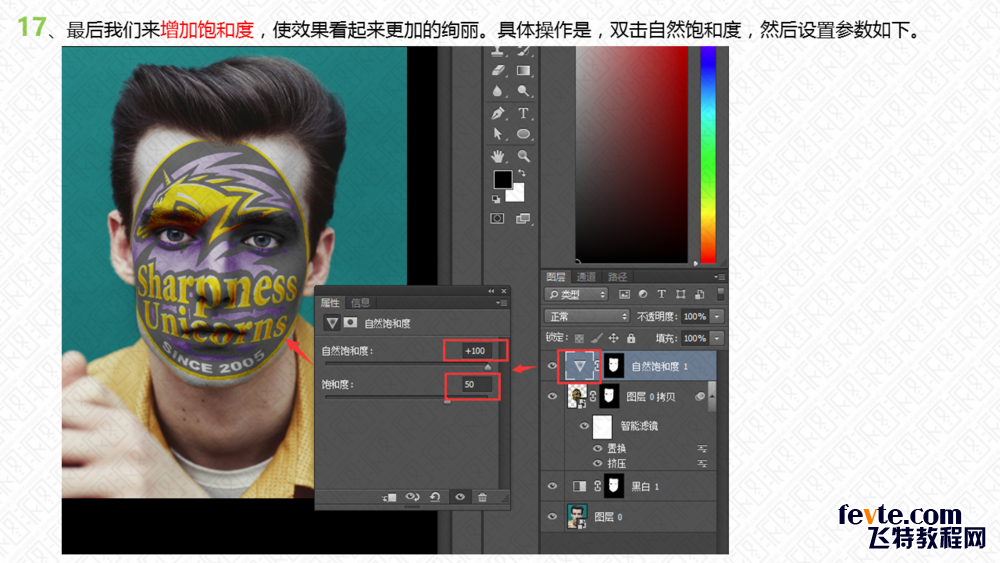This screenshot has height=563, width=1000.
Task: Hide the 图层 0 layer
Action: (552, 516)
